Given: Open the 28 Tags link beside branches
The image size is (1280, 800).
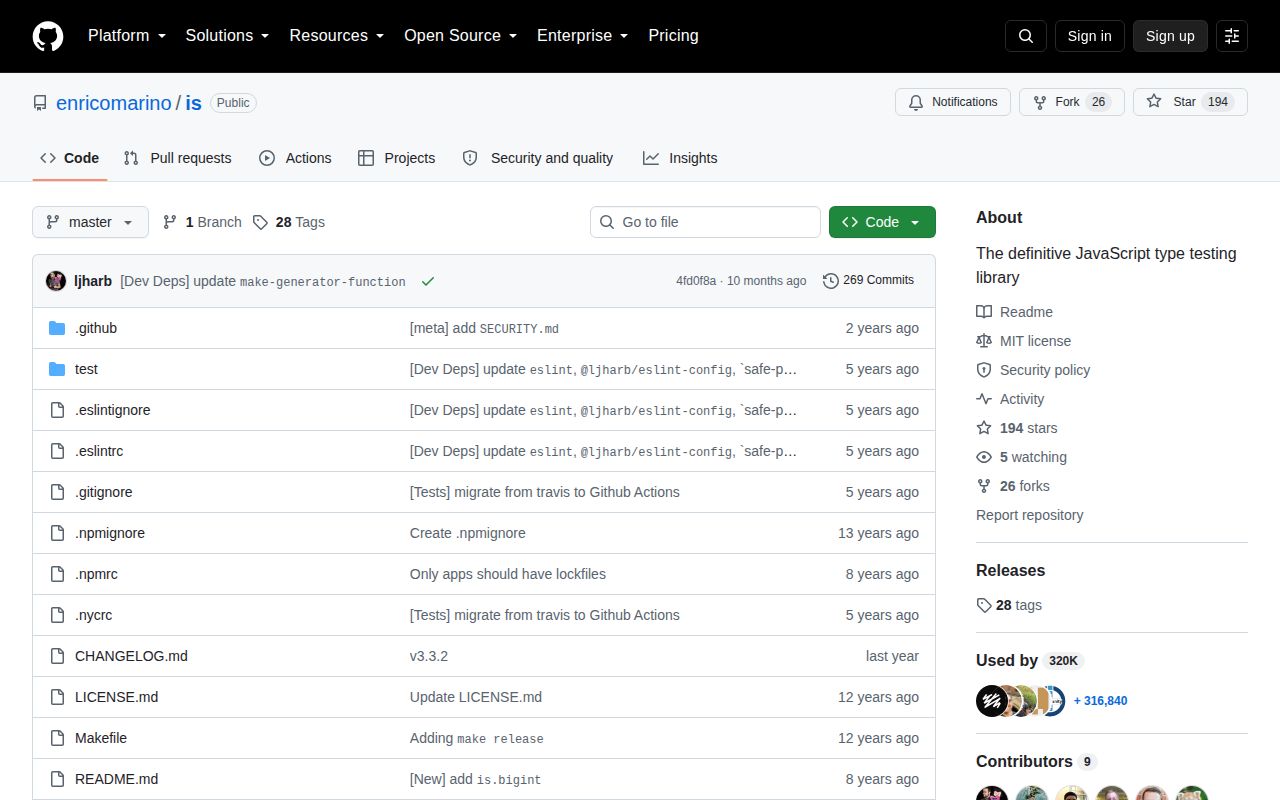Looking at the screenshot, I should (289, 222).
